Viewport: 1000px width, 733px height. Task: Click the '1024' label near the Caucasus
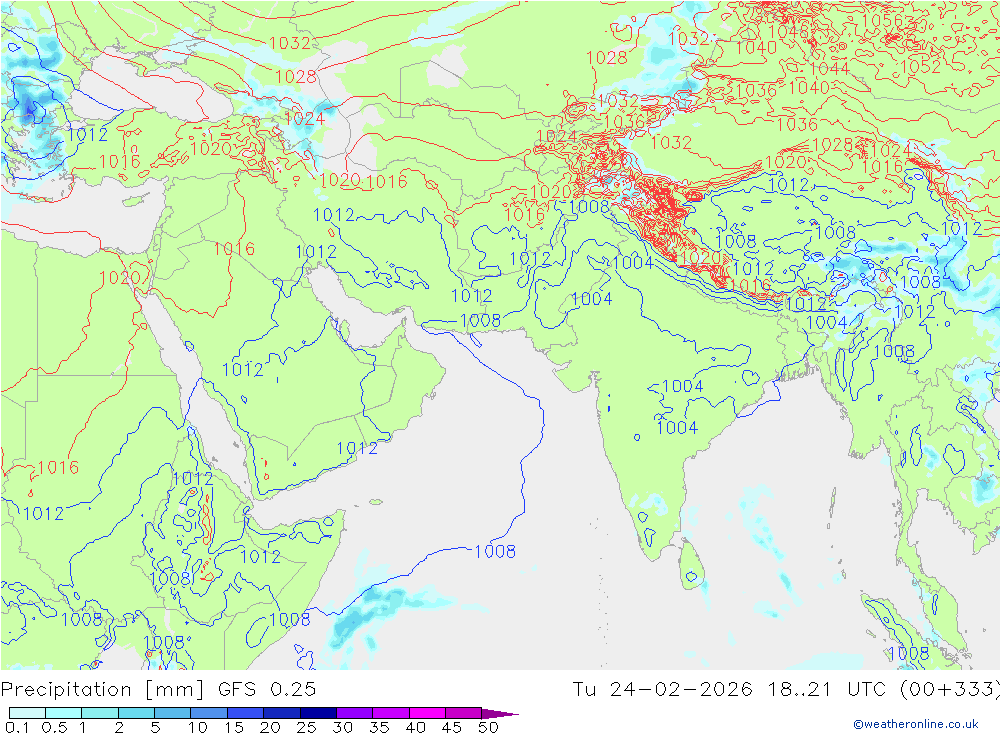click(304, 119)
